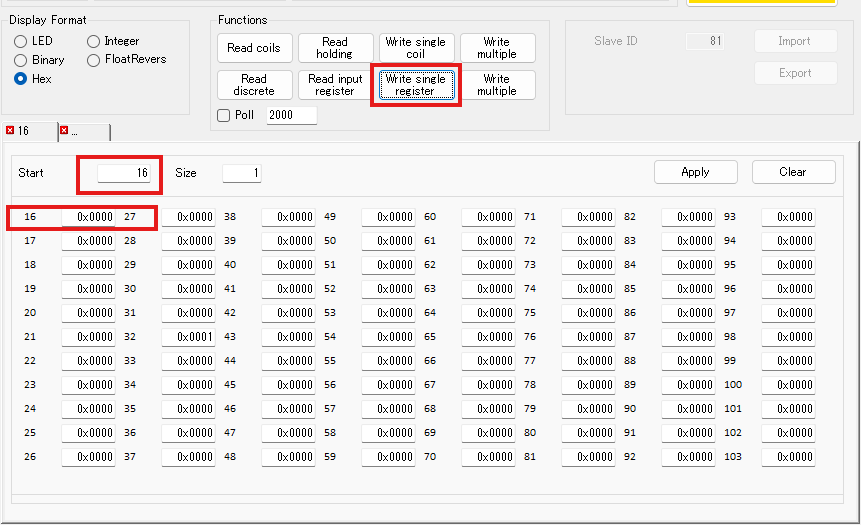
Task: Click register 32 field showing 0x0001
Action: [188, 337]
